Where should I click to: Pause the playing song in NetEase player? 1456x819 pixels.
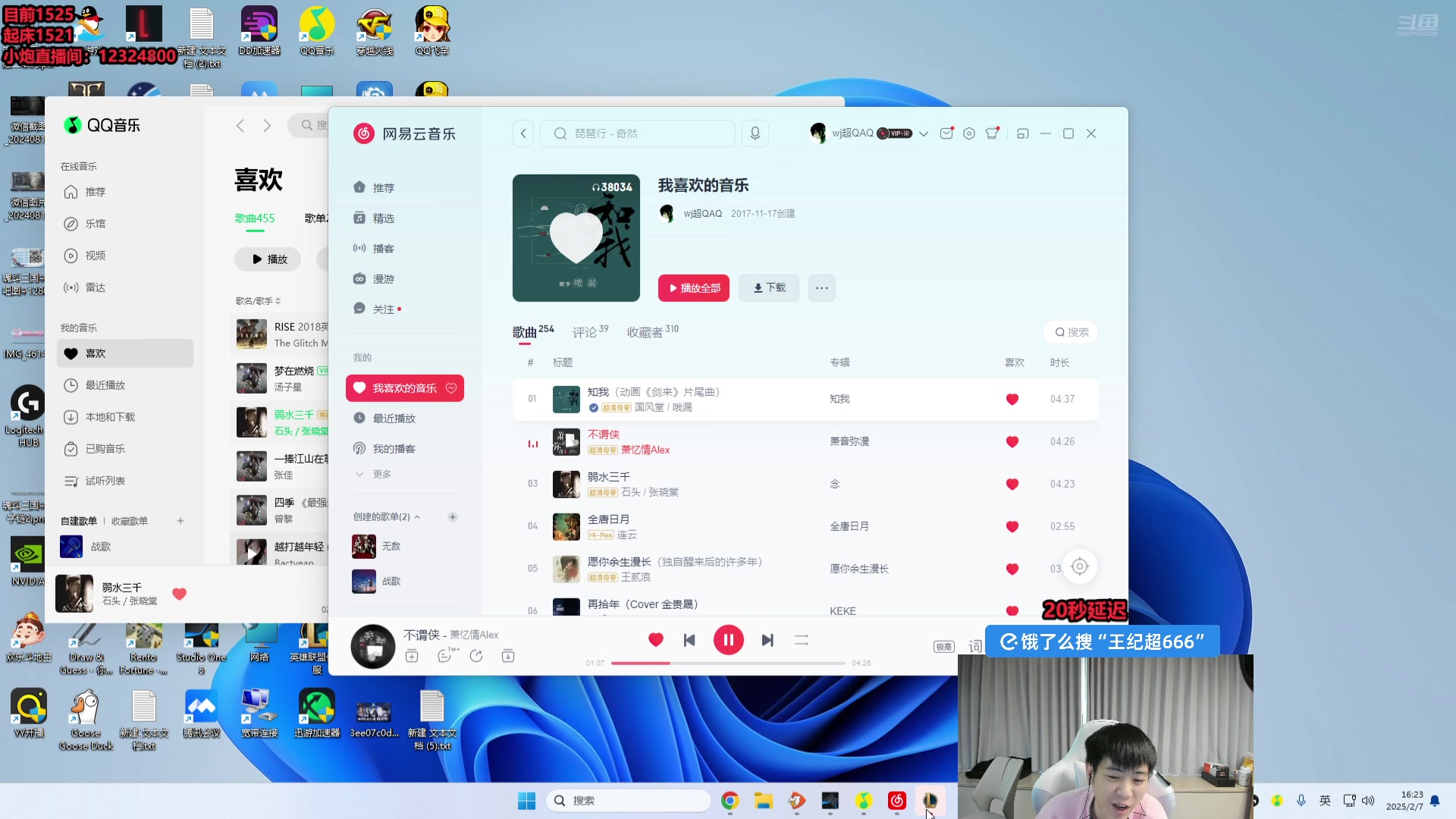point(728,640)
